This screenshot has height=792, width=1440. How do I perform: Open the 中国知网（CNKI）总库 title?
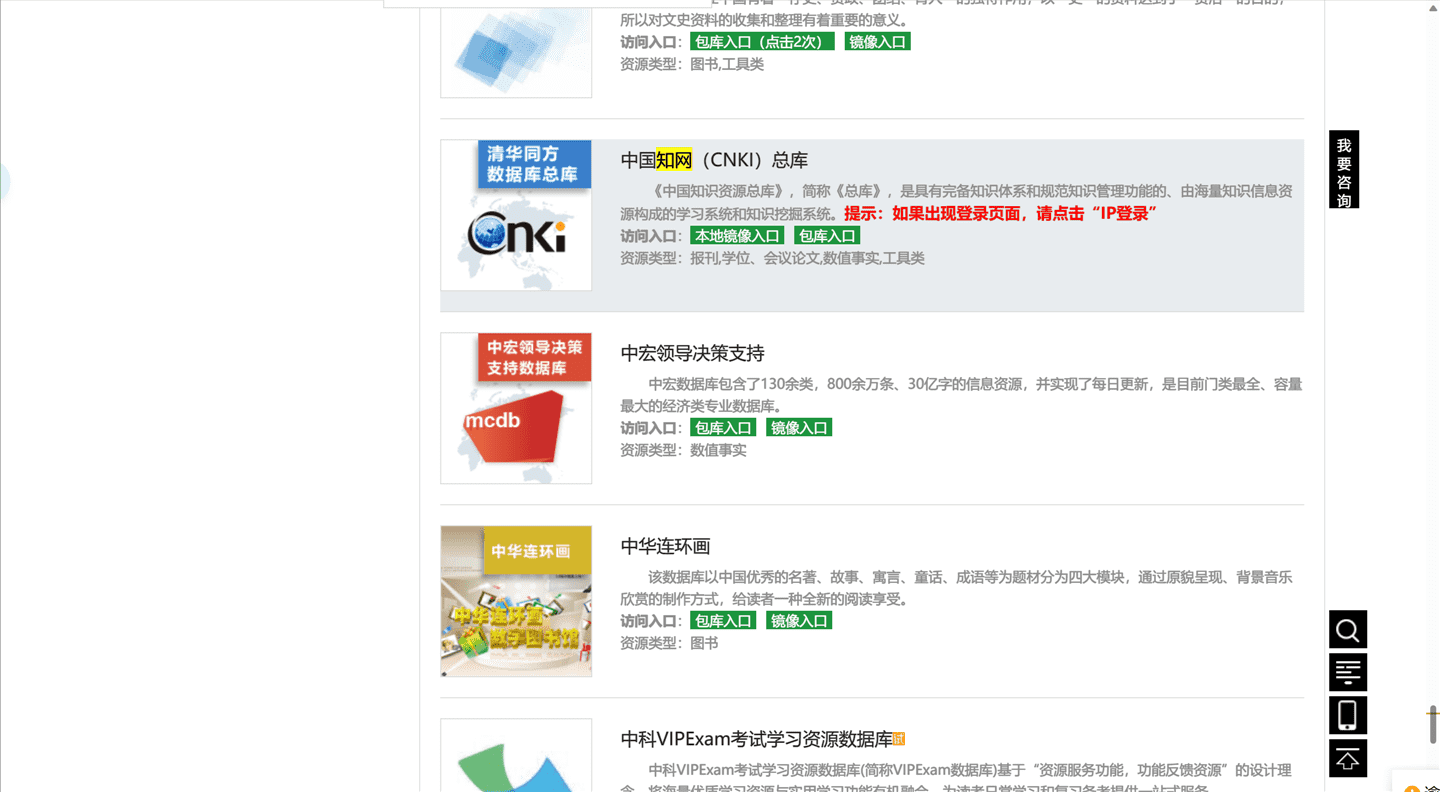pyautogui.click(x=714, y=160)
